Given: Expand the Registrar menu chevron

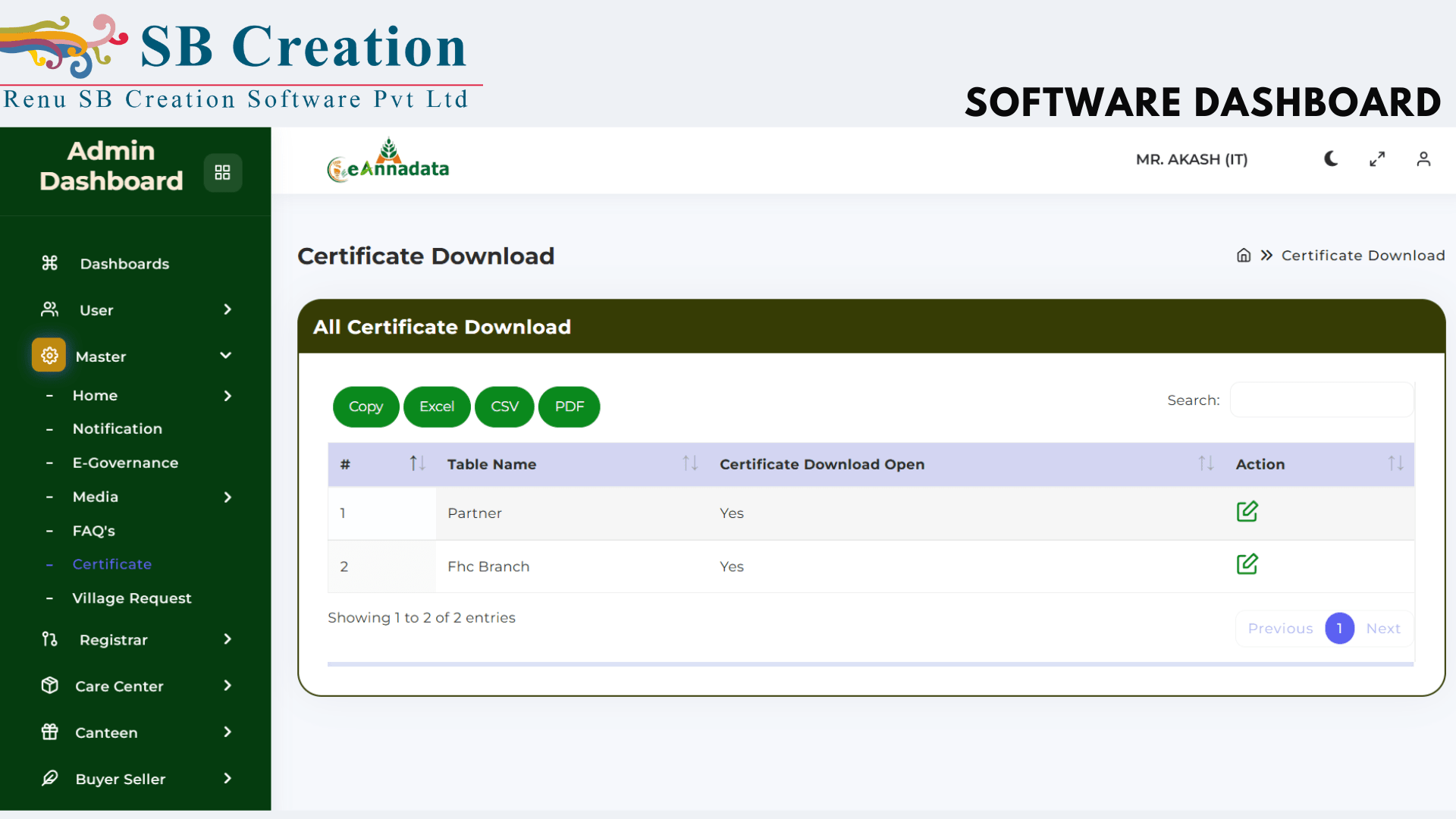Looking at the screenshot, I should tap(227, 639).
